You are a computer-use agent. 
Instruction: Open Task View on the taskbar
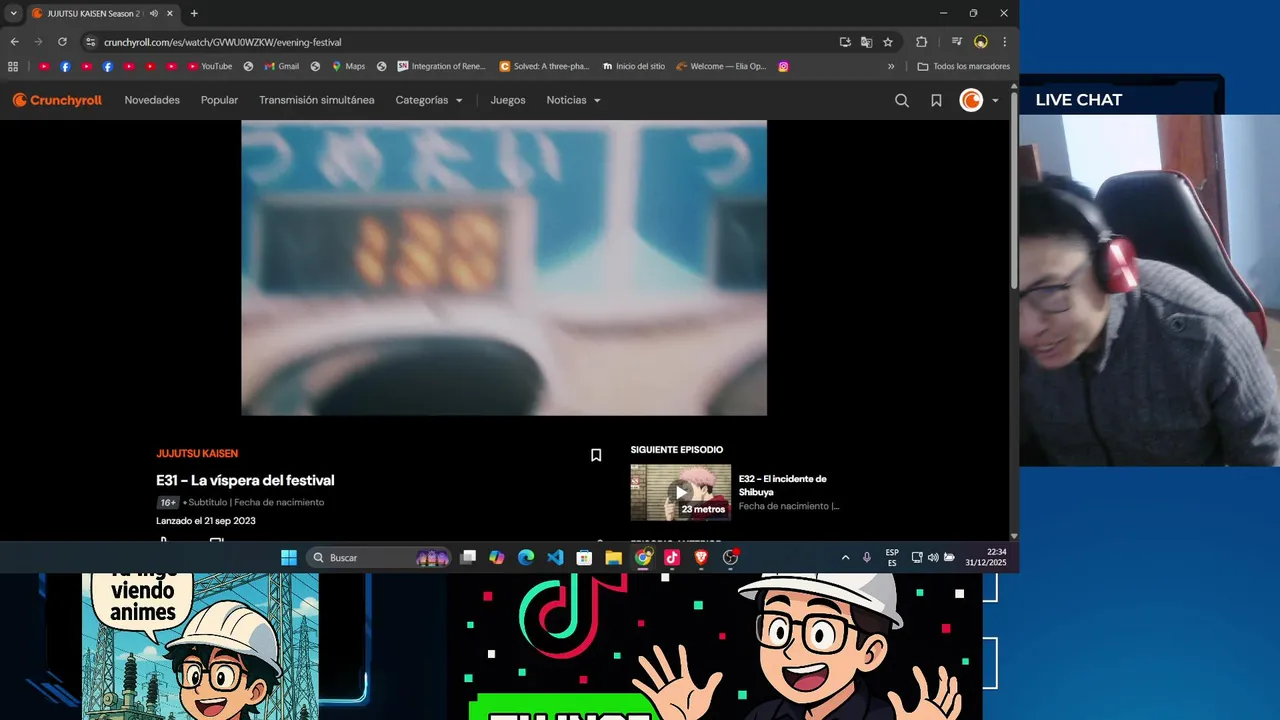tap(468, 557)
